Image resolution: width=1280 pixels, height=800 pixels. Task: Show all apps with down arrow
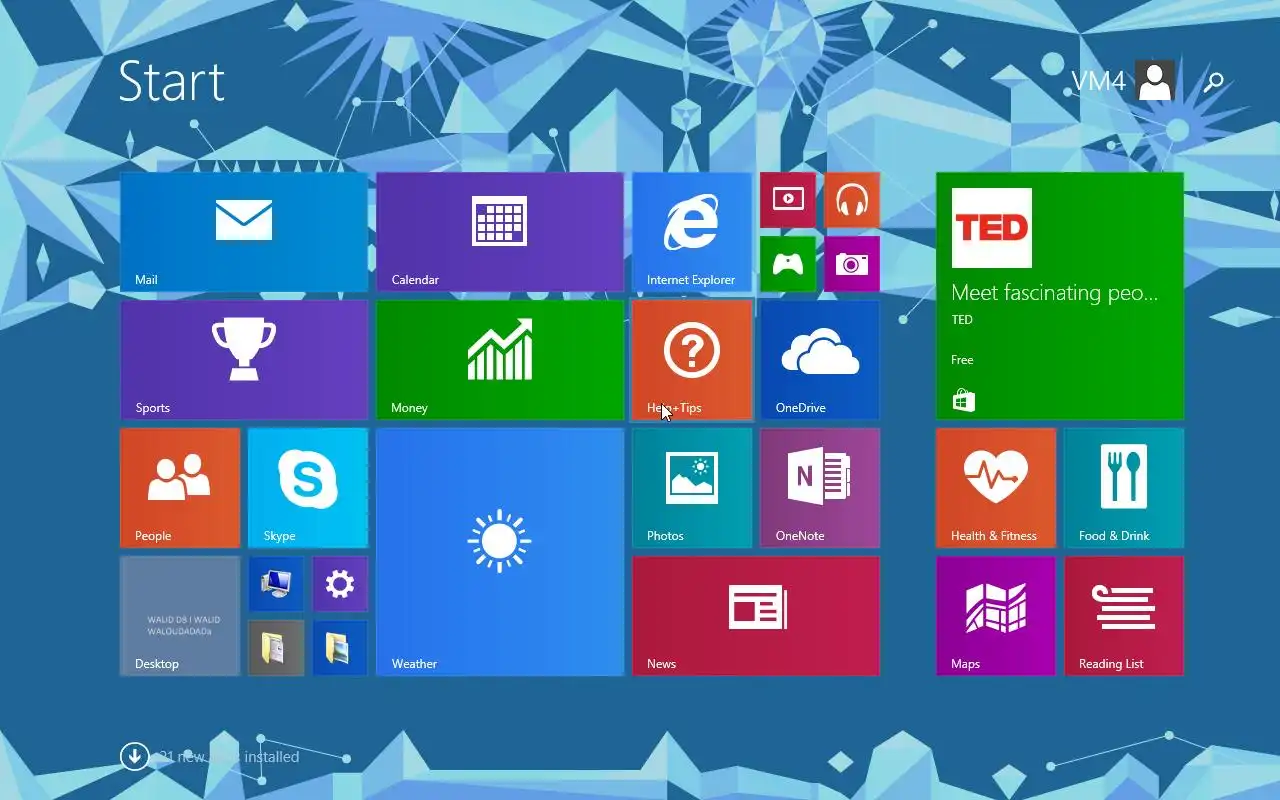tap(135, 756)
